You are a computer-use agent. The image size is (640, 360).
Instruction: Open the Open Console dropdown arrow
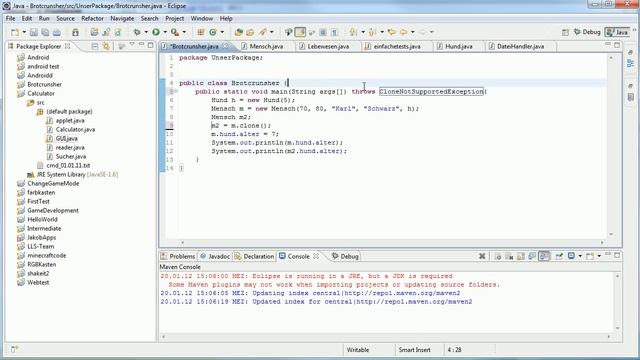coord(599,256)
